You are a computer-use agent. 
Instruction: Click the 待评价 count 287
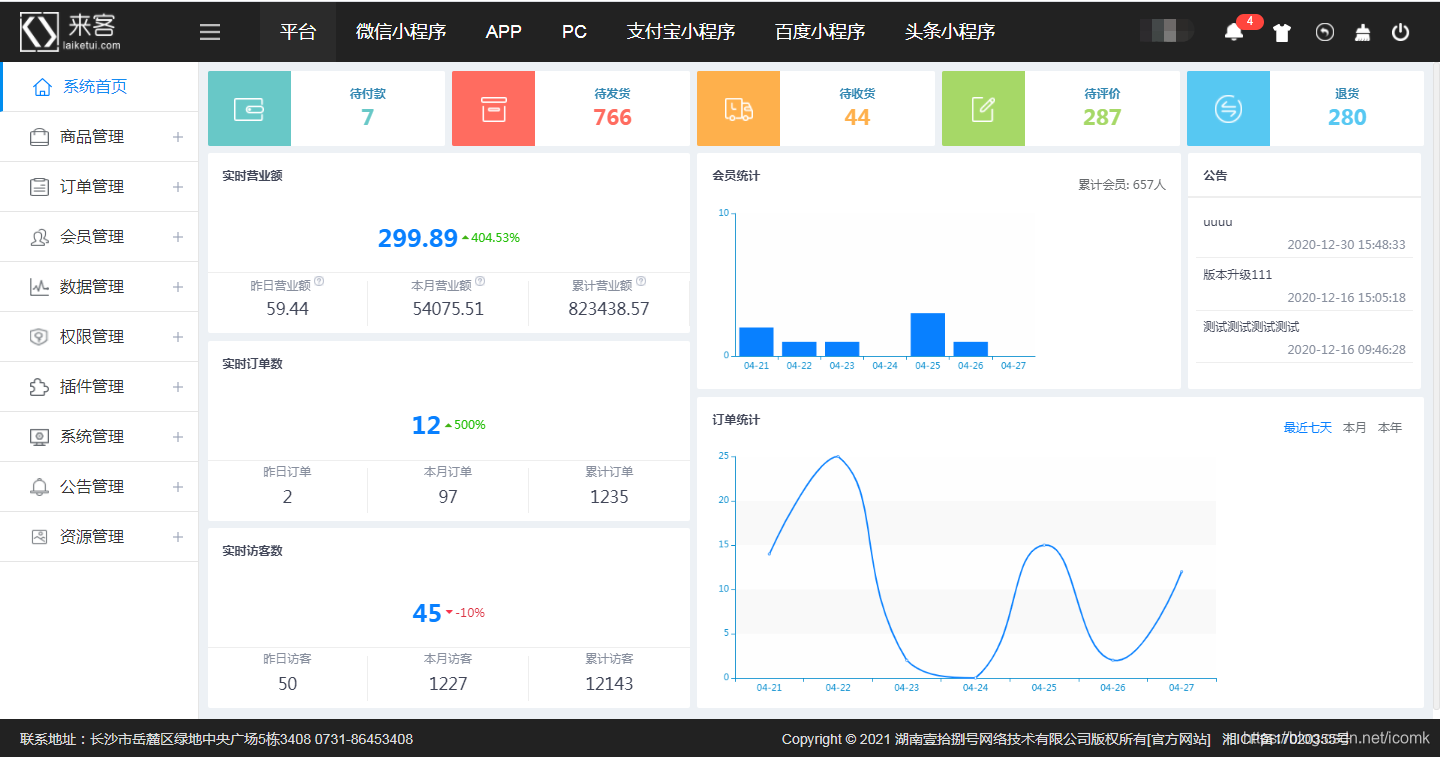click(x=1102, y=117)
